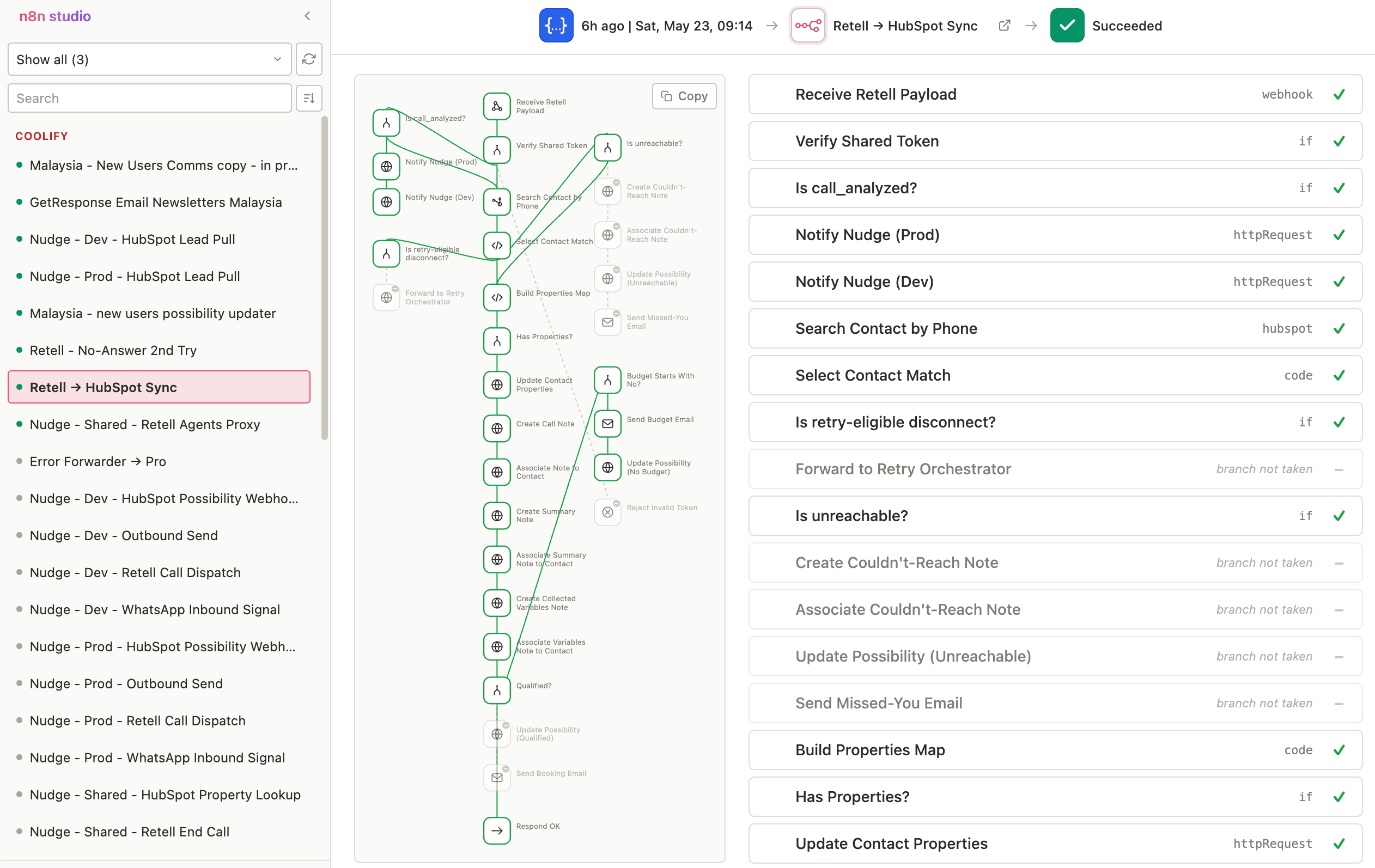Expand the Verify Shared Token step row
Image resolution: width=1375 pixels, height=868 pixels.
point(1055,141)
